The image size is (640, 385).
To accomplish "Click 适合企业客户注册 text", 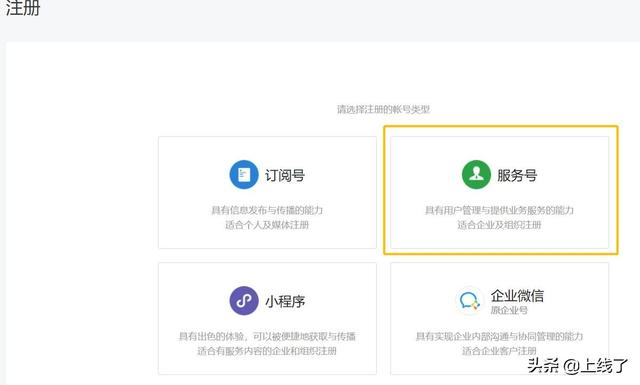I will (x=499, y=351).
